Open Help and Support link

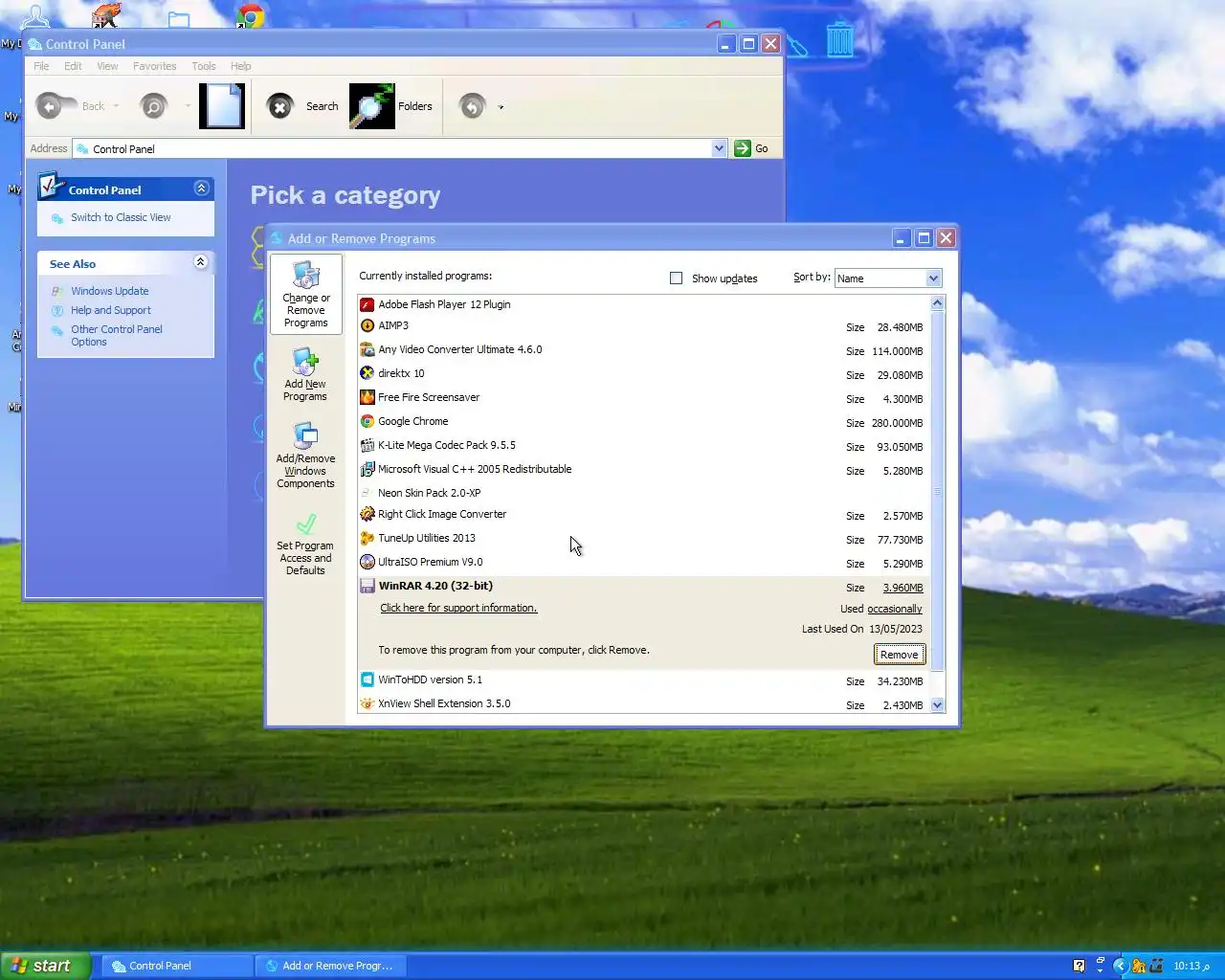pyautogui.click(x=110, y=310)
